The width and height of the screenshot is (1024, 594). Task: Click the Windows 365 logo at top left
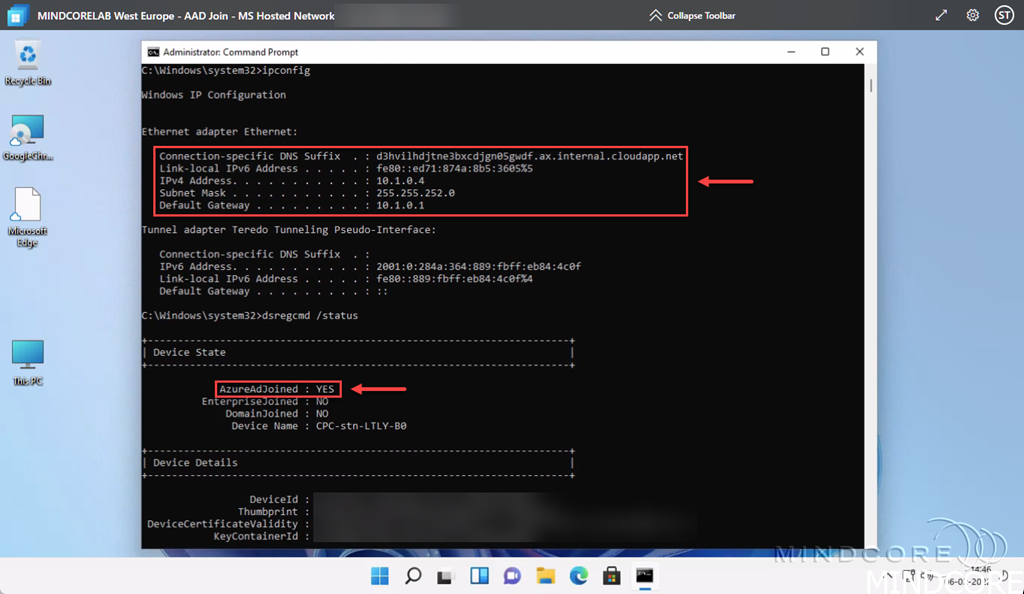click(x=17, y=16)
